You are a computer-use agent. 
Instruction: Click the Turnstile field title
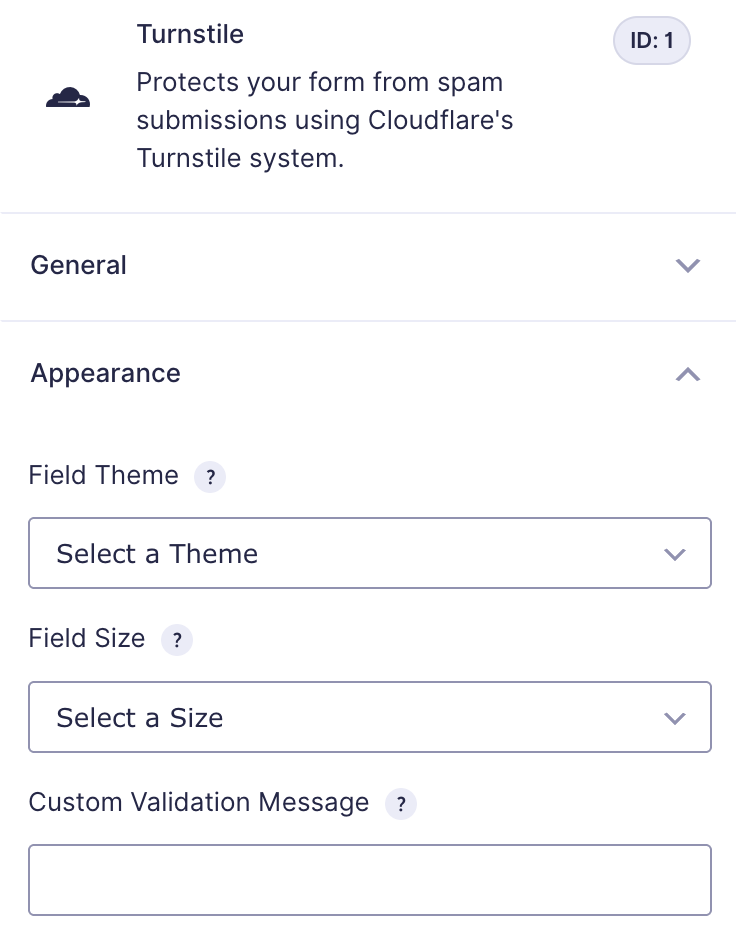pos(190,34)
